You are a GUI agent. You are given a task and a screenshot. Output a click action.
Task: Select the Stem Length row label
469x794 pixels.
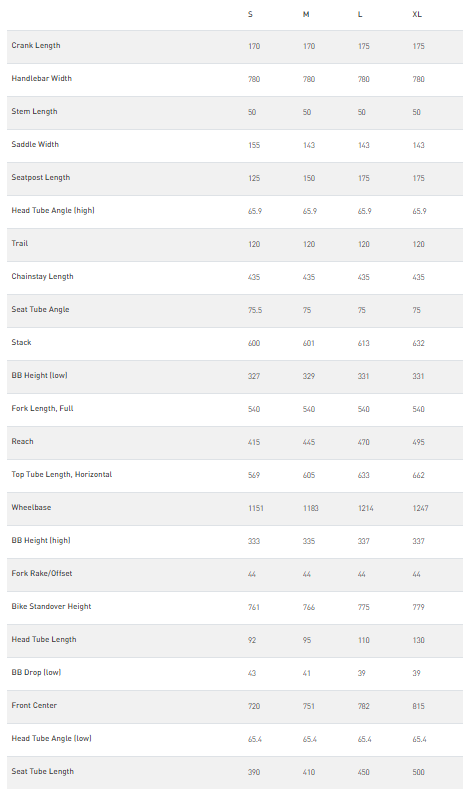point(34,111)
